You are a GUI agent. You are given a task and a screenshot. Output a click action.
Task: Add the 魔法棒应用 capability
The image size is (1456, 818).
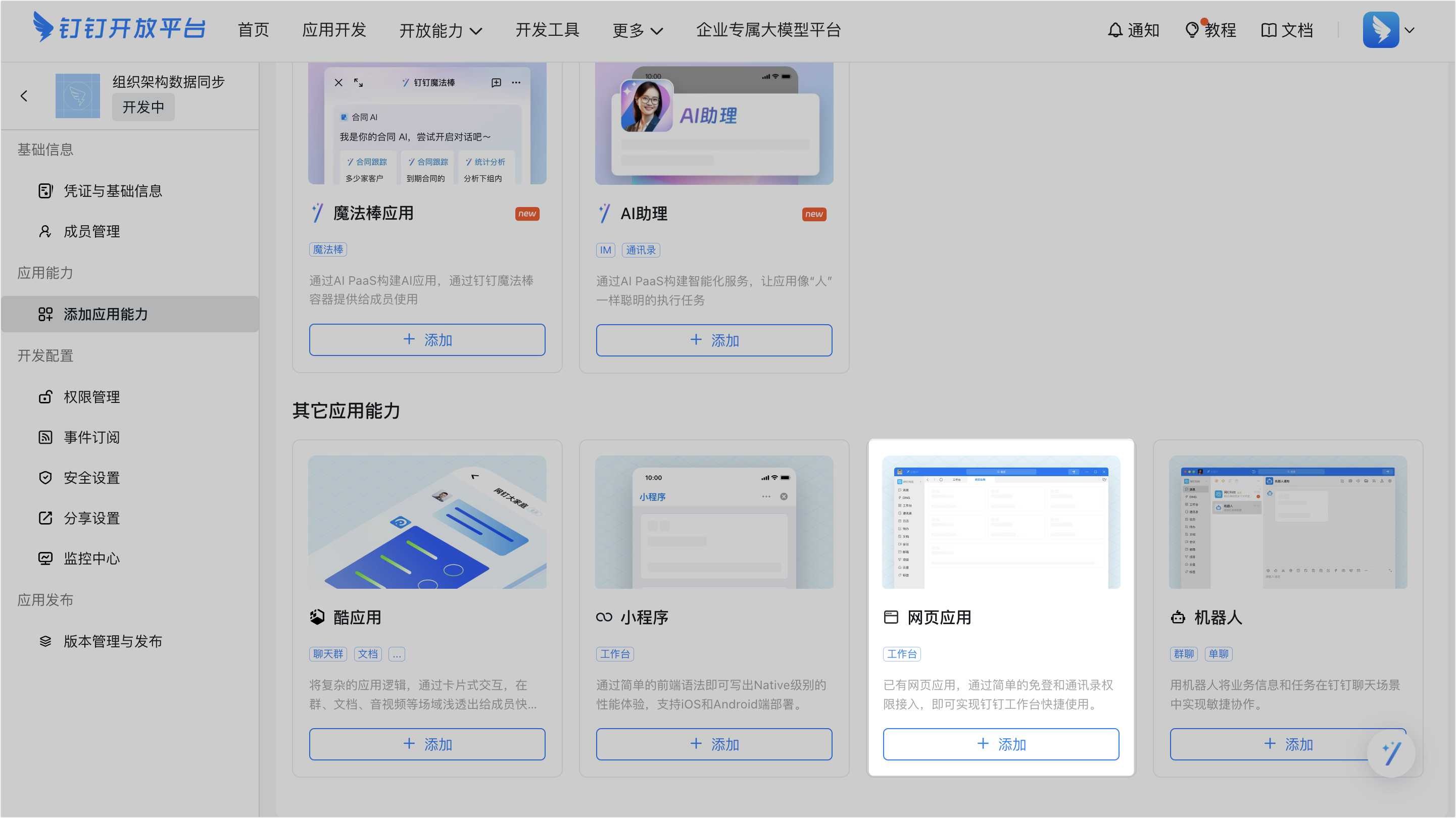[427, 339]
